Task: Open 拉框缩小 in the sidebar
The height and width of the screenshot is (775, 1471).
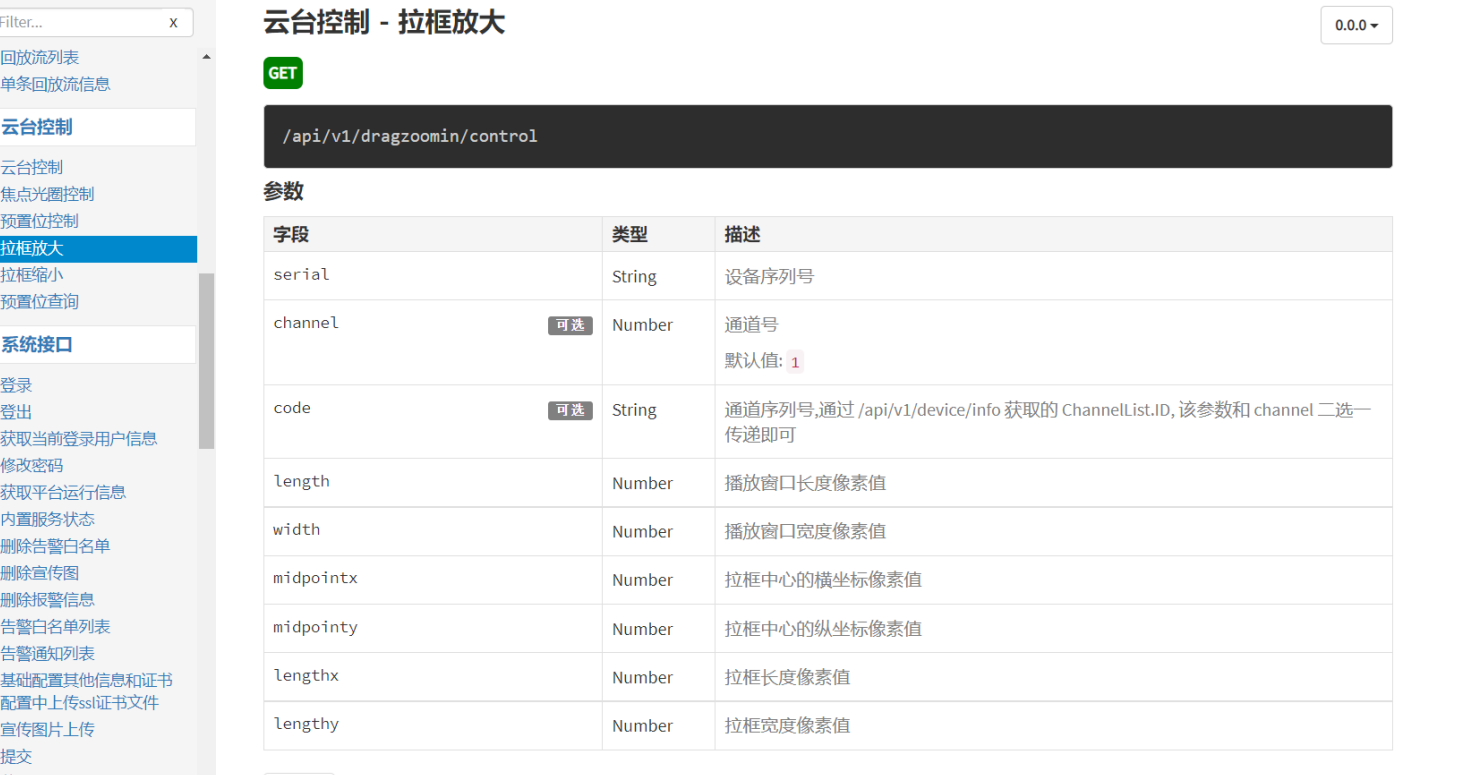Action: coord(32,275)
